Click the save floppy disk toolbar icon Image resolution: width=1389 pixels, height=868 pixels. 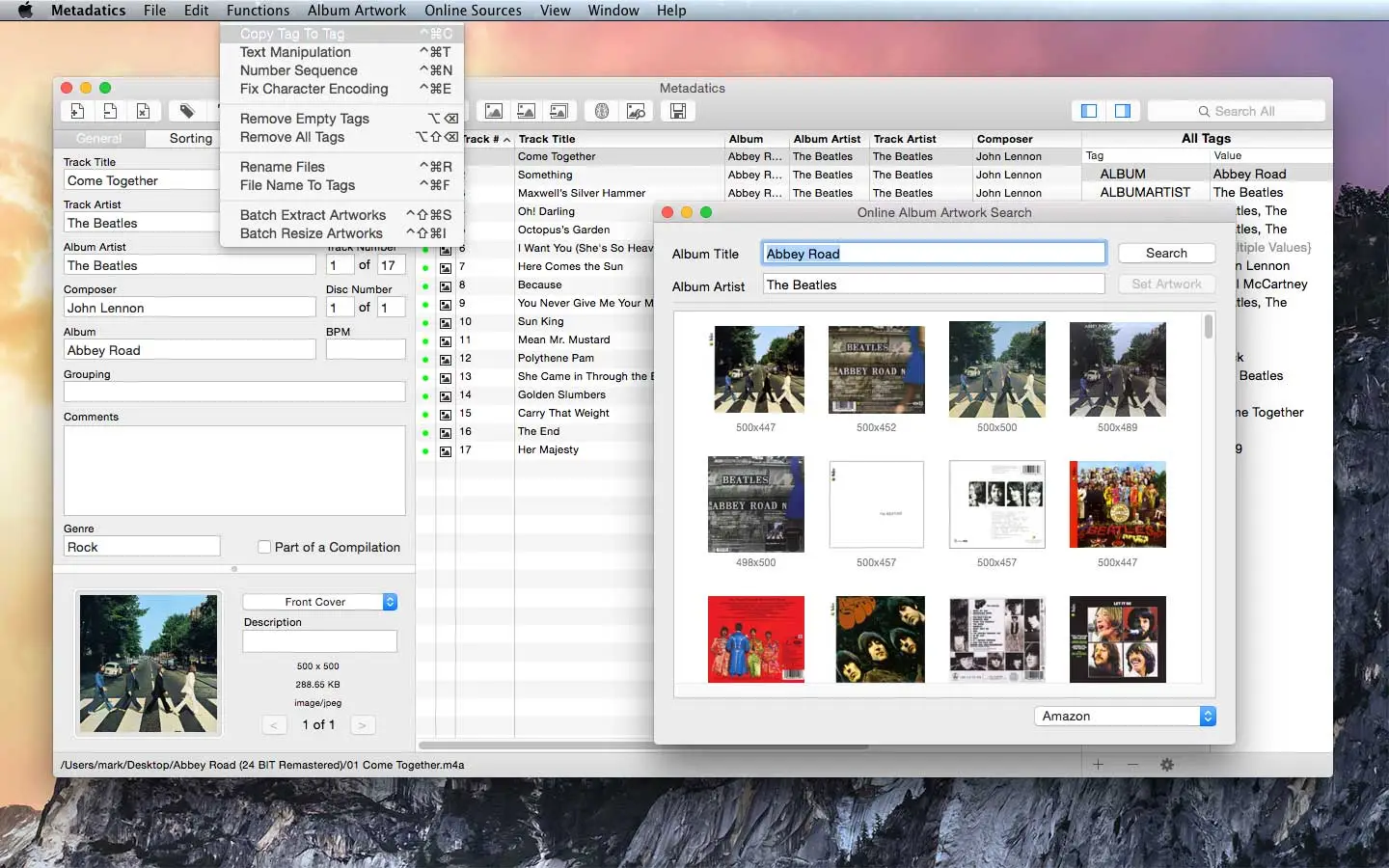point(677,111)
